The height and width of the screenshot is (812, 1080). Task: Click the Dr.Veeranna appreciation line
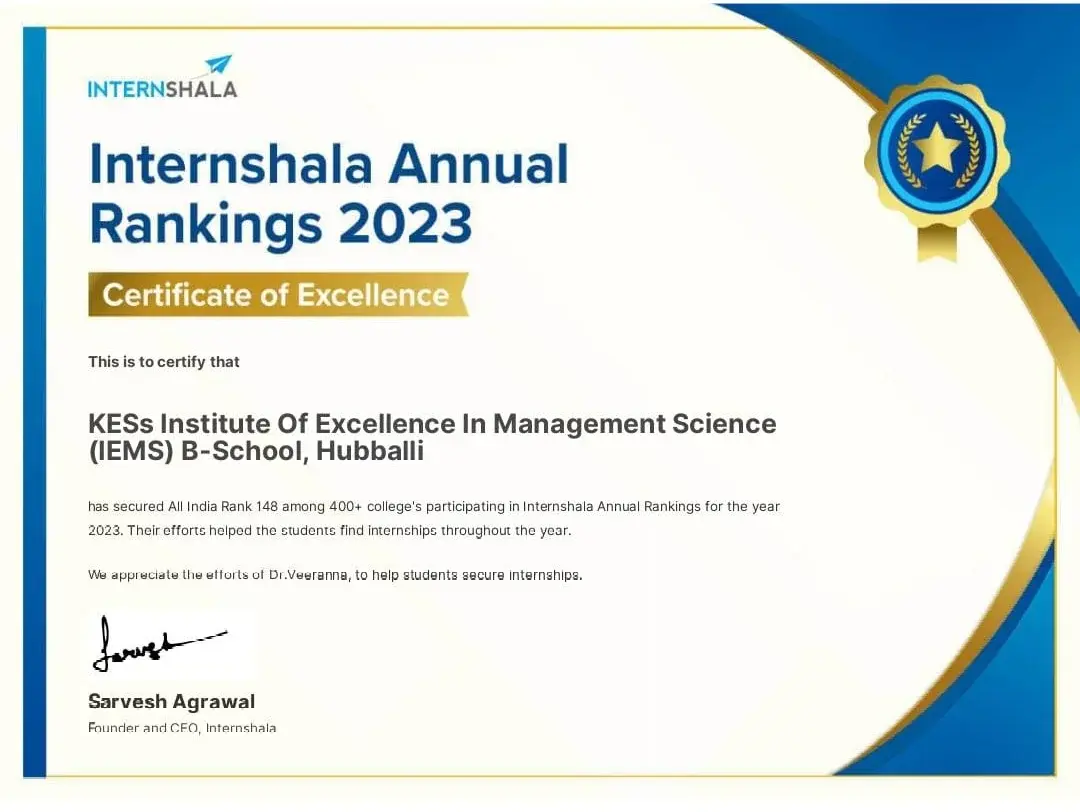[335, 574]
